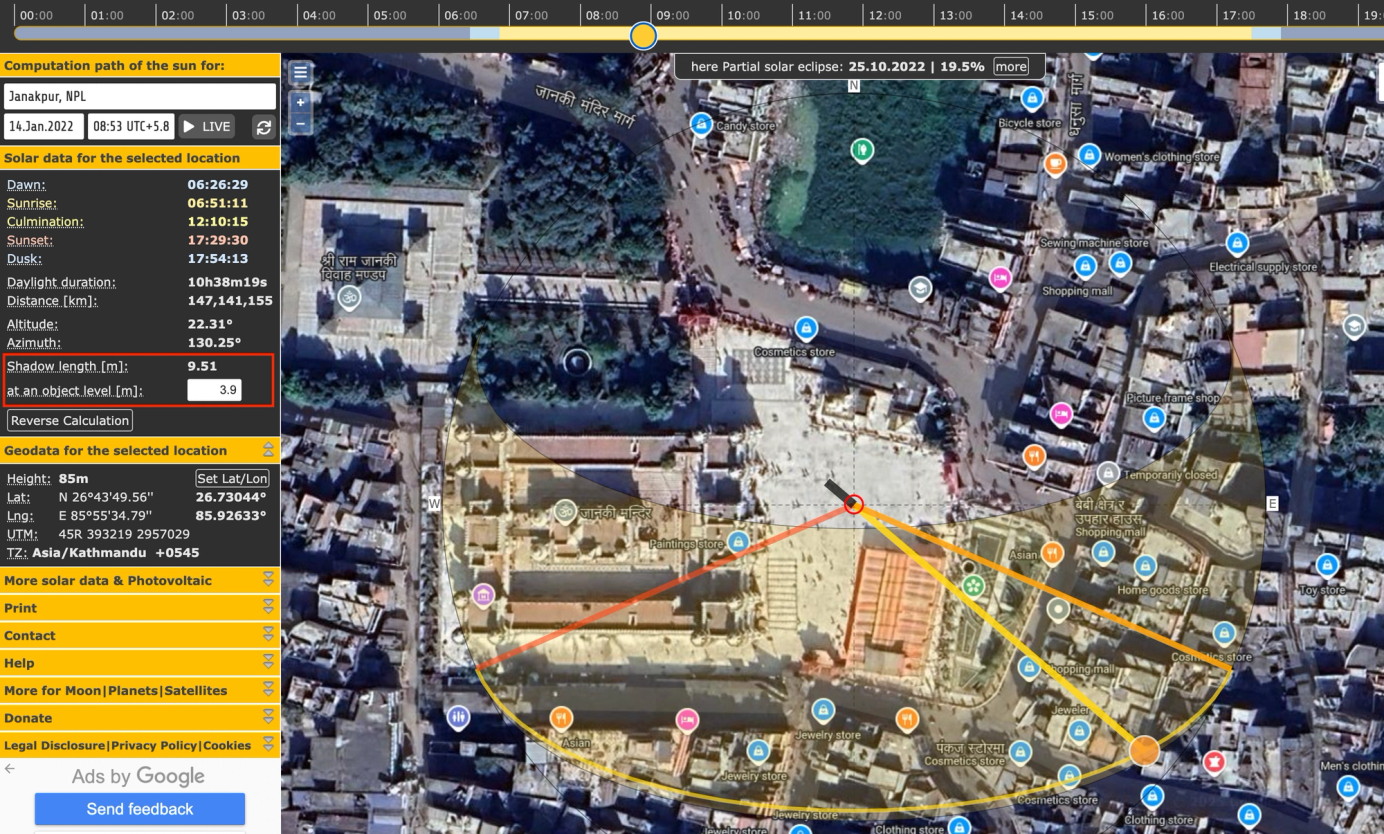1384x834 pixels.
Task: Click the left arrow above Ads by Google
Action: [10, 768]
